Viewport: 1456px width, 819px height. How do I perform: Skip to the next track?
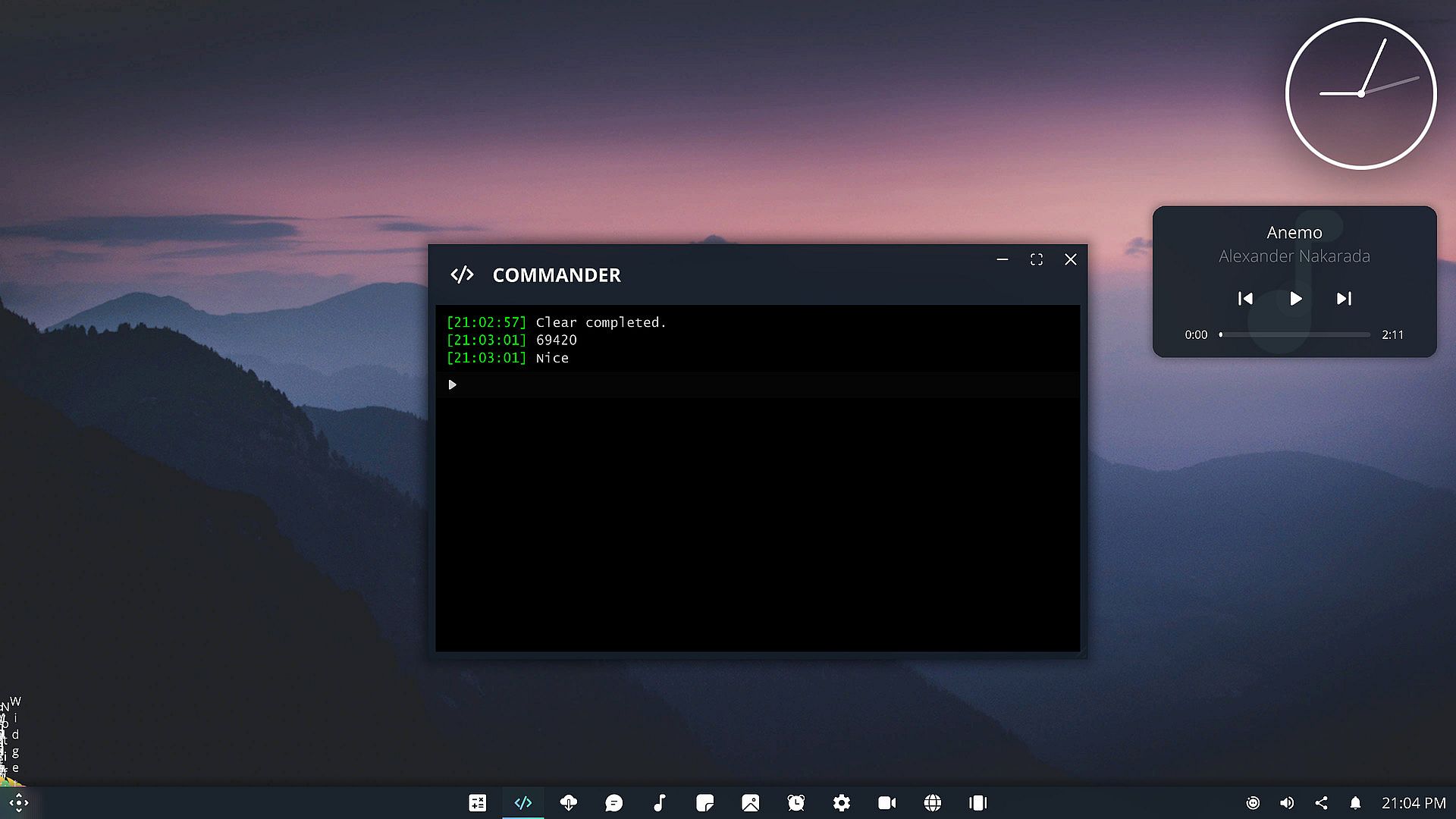(x=1344, y=299)
